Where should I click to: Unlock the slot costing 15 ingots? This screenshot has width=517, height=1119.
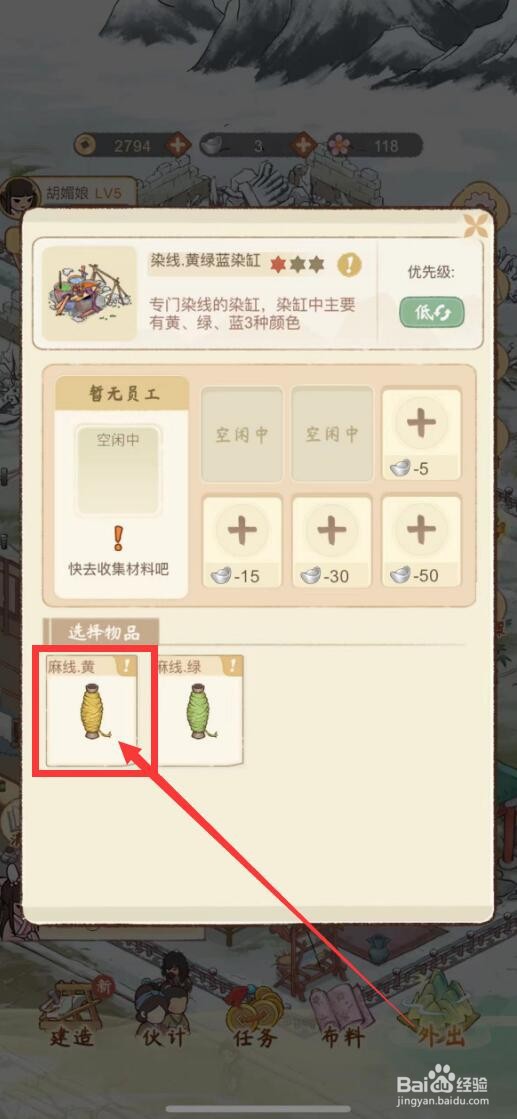click(242, 542)
